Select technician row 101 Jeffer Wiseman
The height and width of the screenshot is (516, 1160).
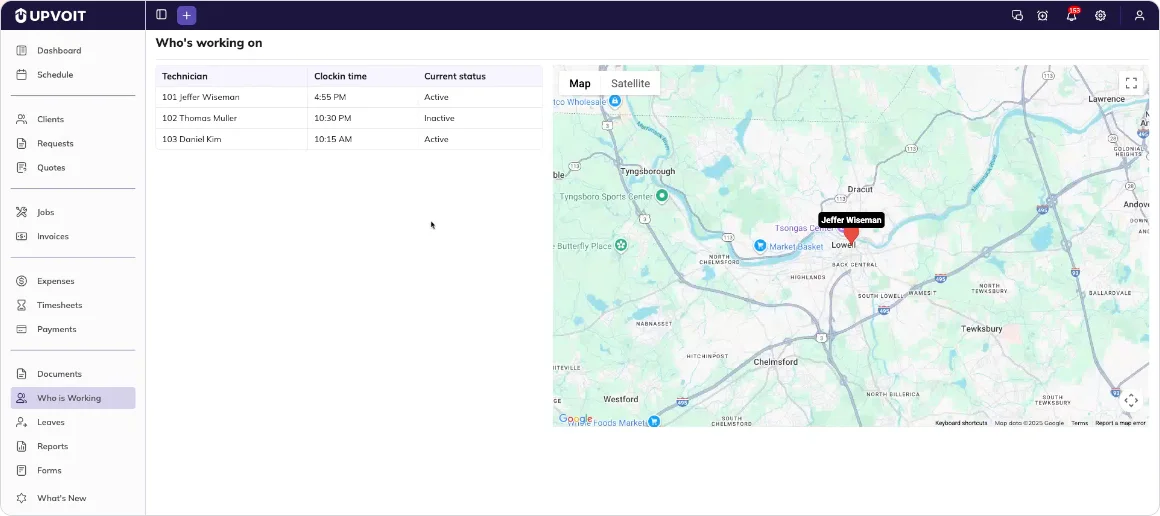pos(349,97)
